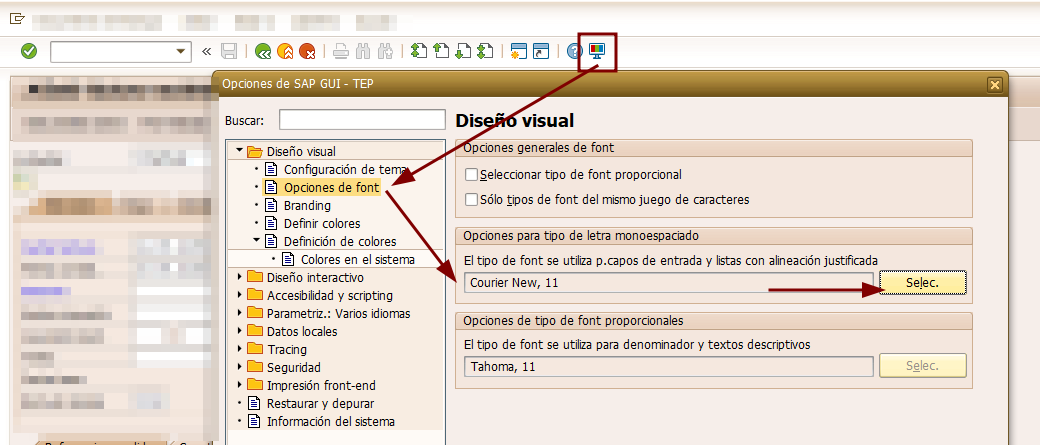Click the green checkmark Enter icon
The width and height of the screenshot is (1040, 445).
[x=29, y=51]
